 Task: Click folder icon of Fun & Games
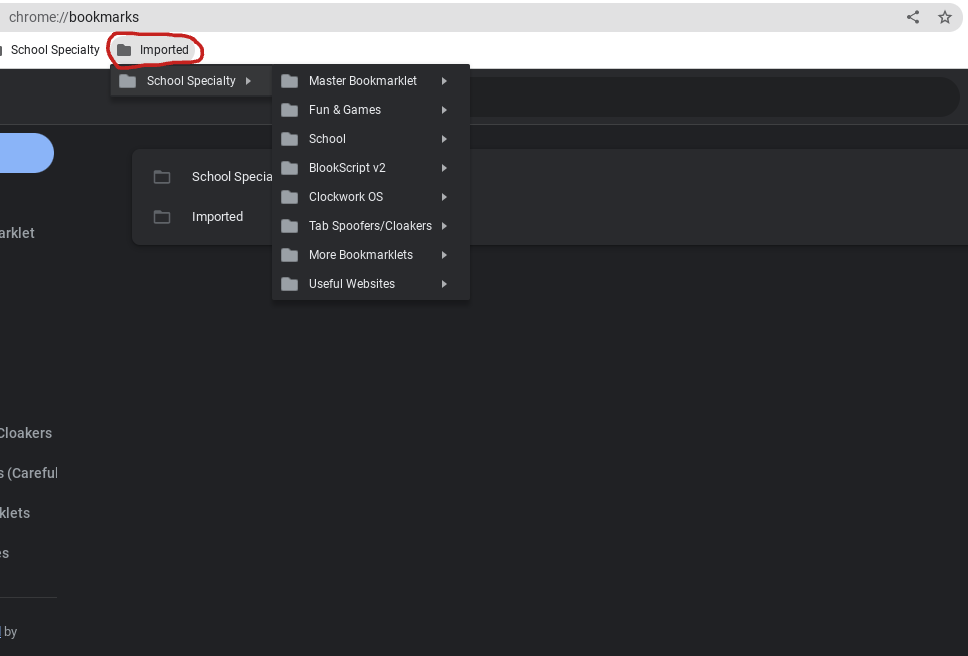(290, 110)
